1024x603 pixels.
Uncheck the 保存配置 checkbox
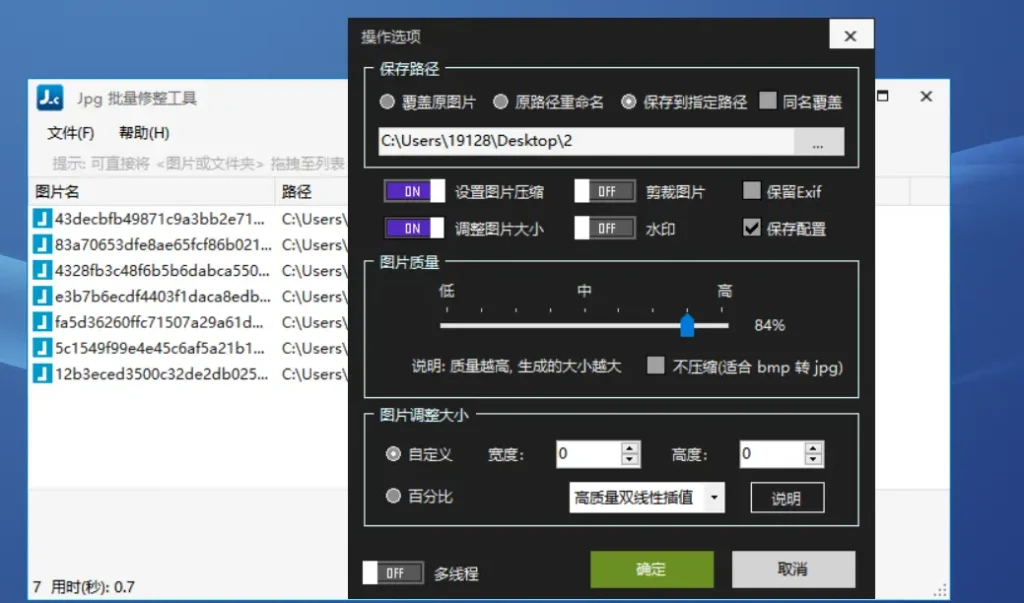pyautogui.click(x=752, y=227)
